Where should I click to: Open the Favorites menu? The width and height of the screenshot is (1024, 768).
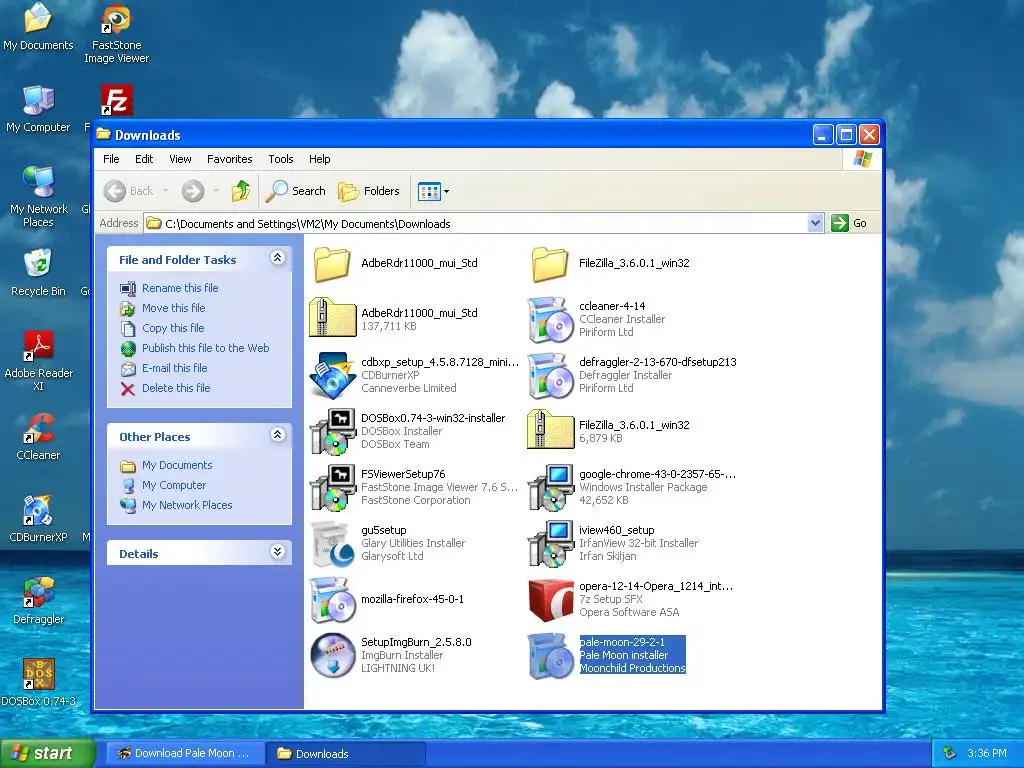pos(229,159)
